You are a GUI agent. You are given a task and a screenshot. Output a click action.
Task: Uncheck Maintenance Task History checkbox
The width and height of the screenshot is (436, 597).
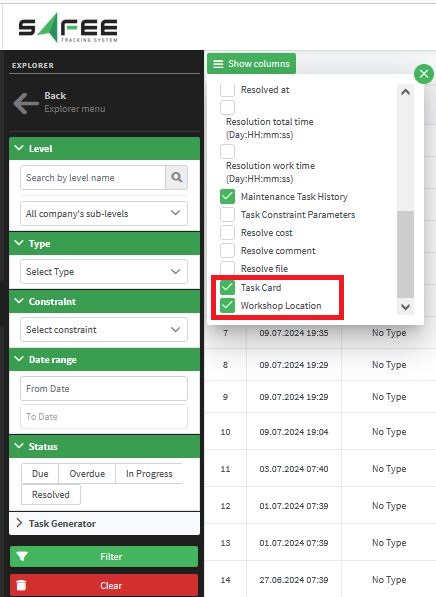click(227, 196)
